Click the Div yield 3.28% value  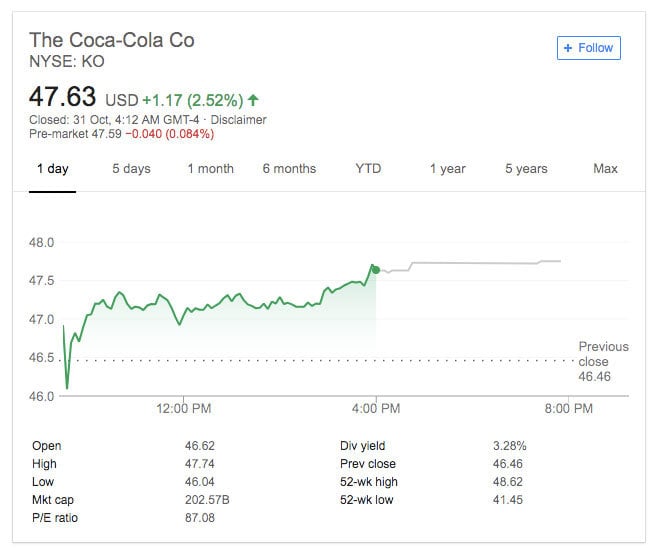click(510, 446)
